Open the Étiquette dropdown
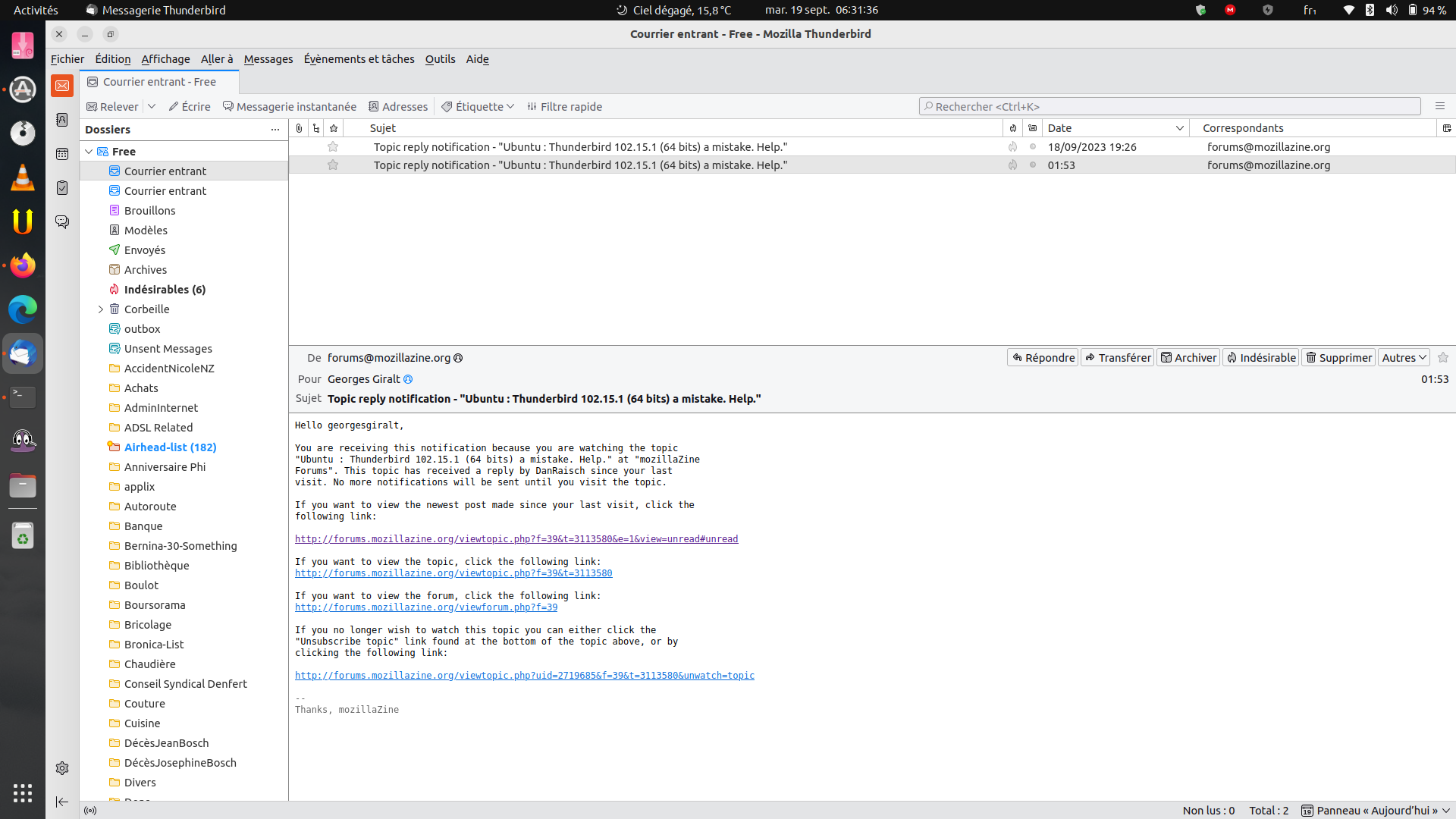The height and width of the screenshot is (819, 1456). point(478,107)
